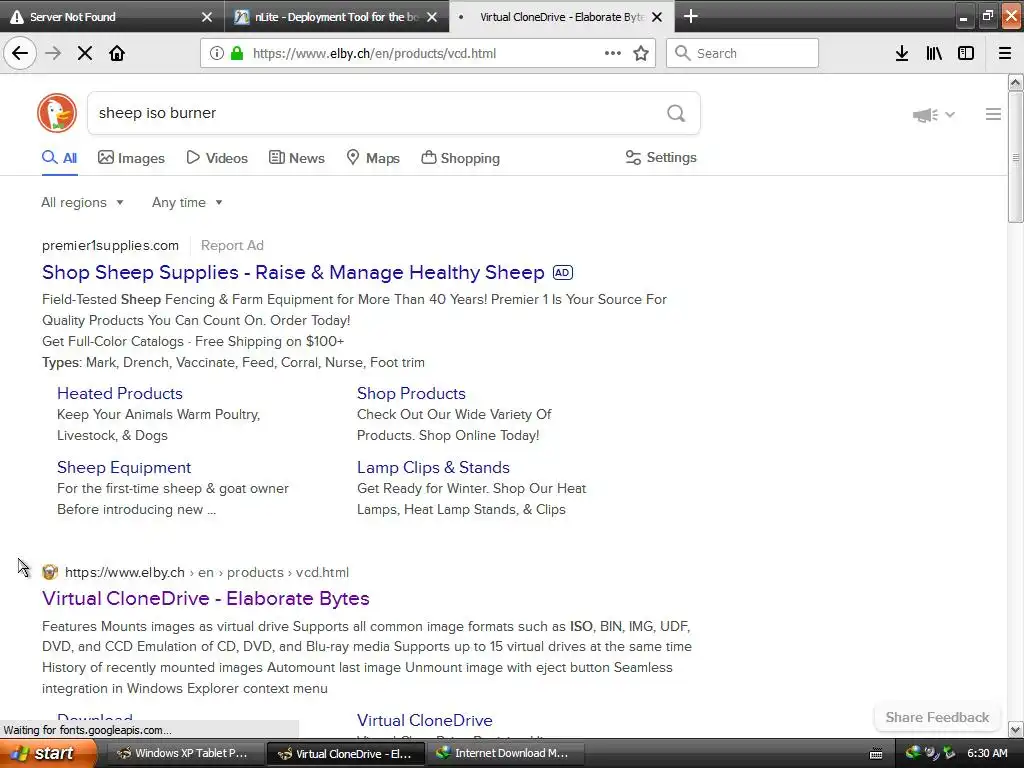Stop loading the page

[x=85, y=53]
